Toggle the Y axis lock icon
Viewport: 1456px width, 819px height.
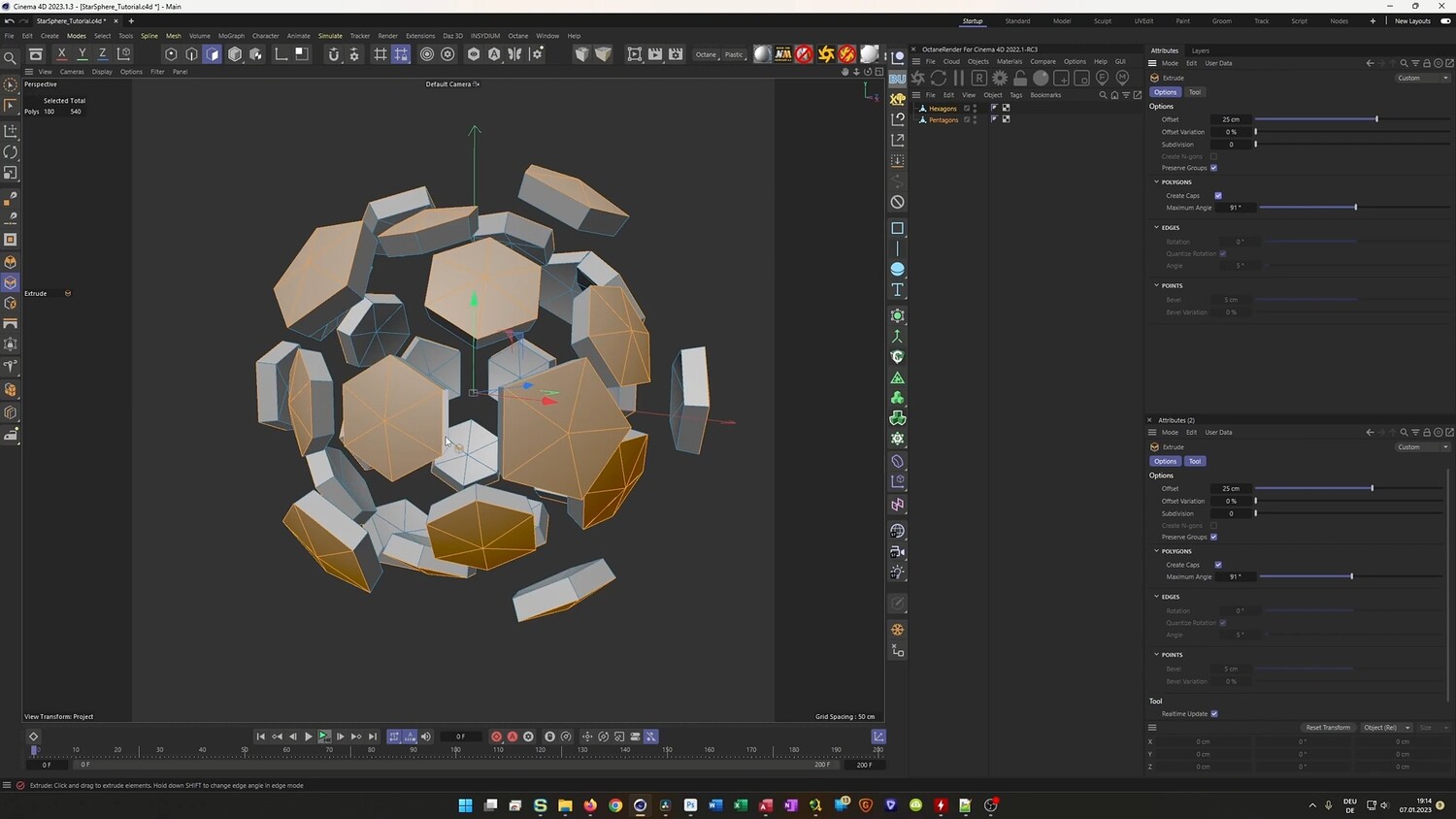point(82,54)
